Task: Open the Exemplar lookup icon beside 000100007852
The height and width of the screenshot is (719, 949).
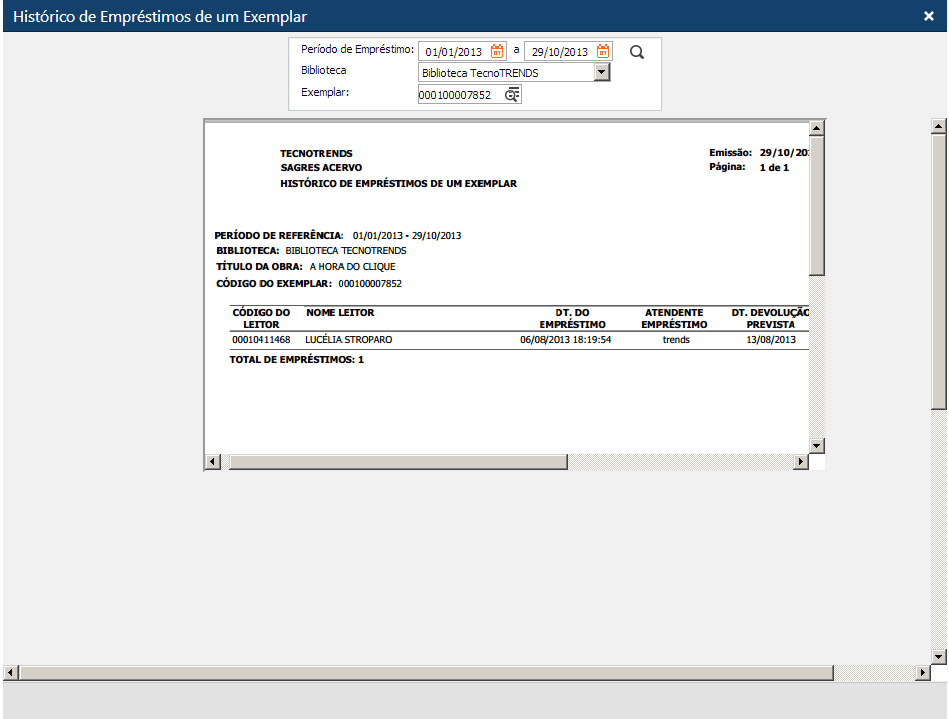Action: click(511, 93)
